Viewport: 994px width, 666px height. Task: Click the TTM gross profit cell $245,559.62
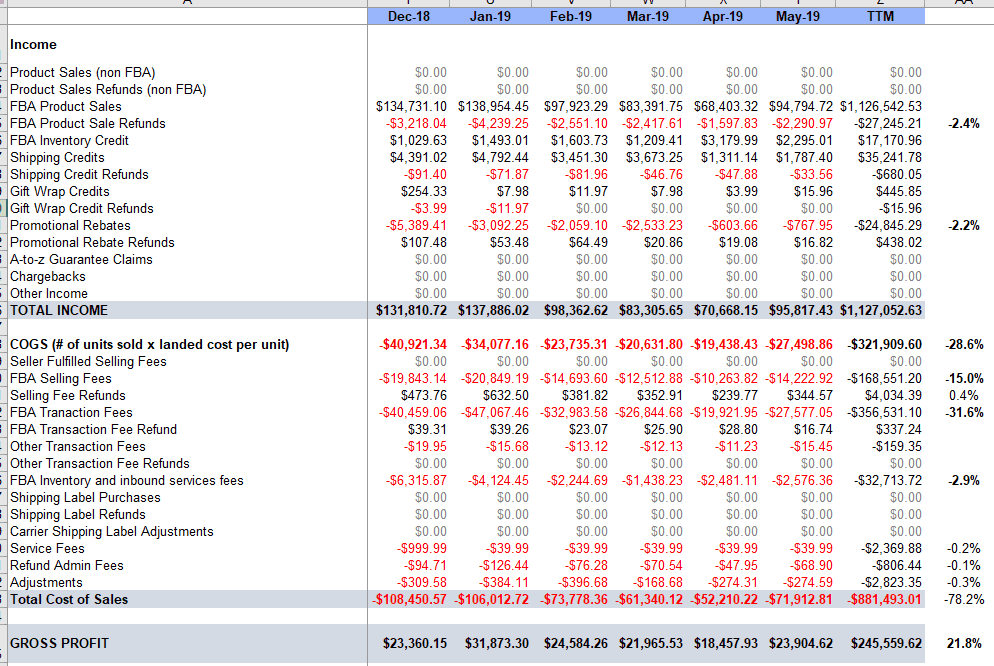[x=886, y=643]
